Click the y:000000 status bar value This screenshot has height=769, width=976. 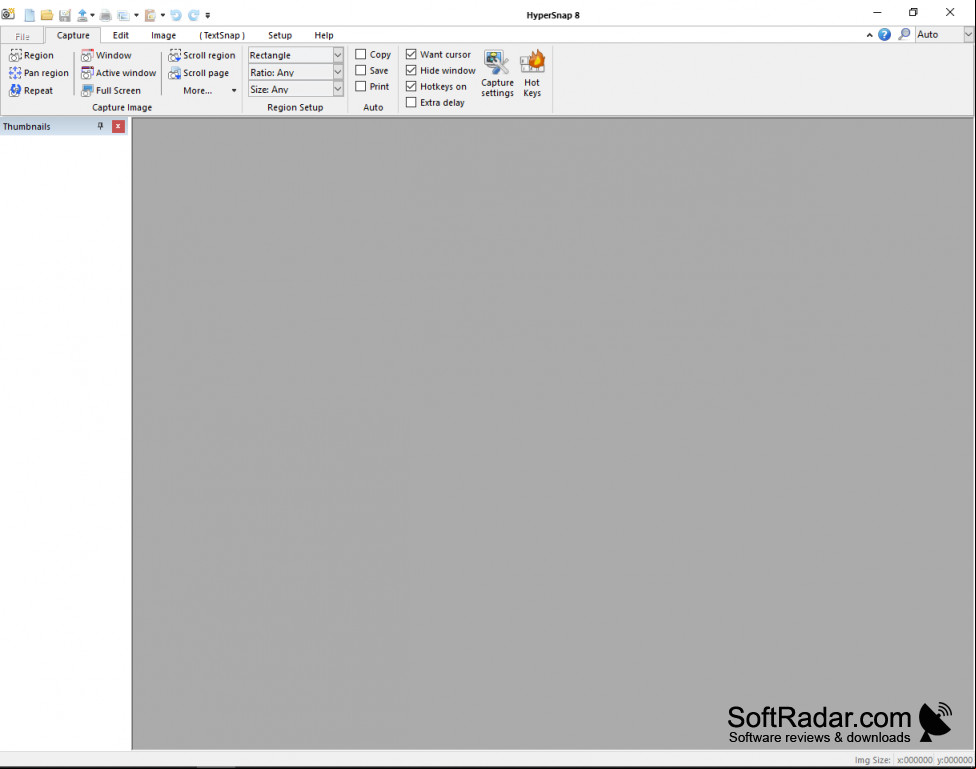pos(954,760)
